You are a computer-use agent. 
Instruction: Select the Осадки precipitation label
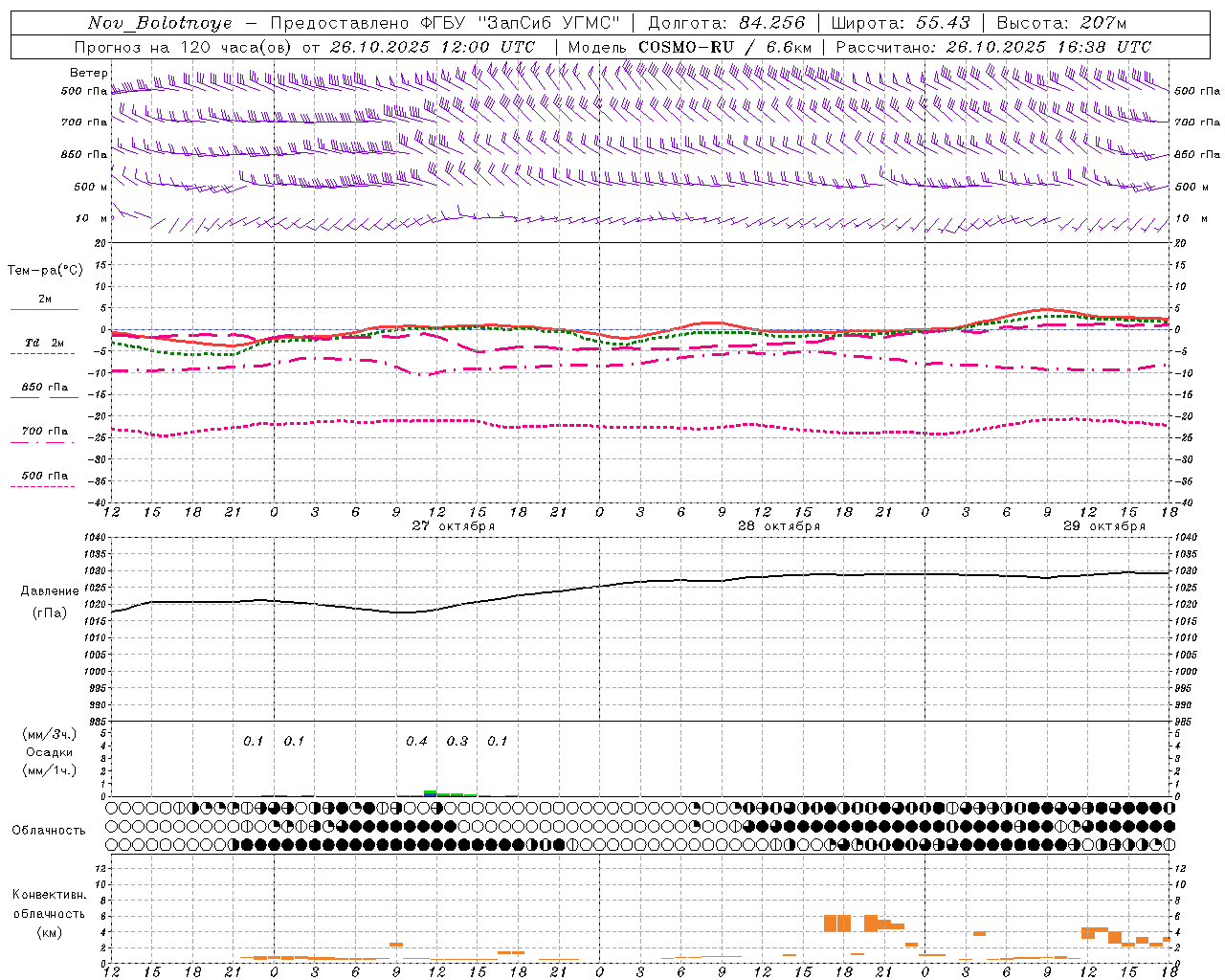tap(50, 752)
